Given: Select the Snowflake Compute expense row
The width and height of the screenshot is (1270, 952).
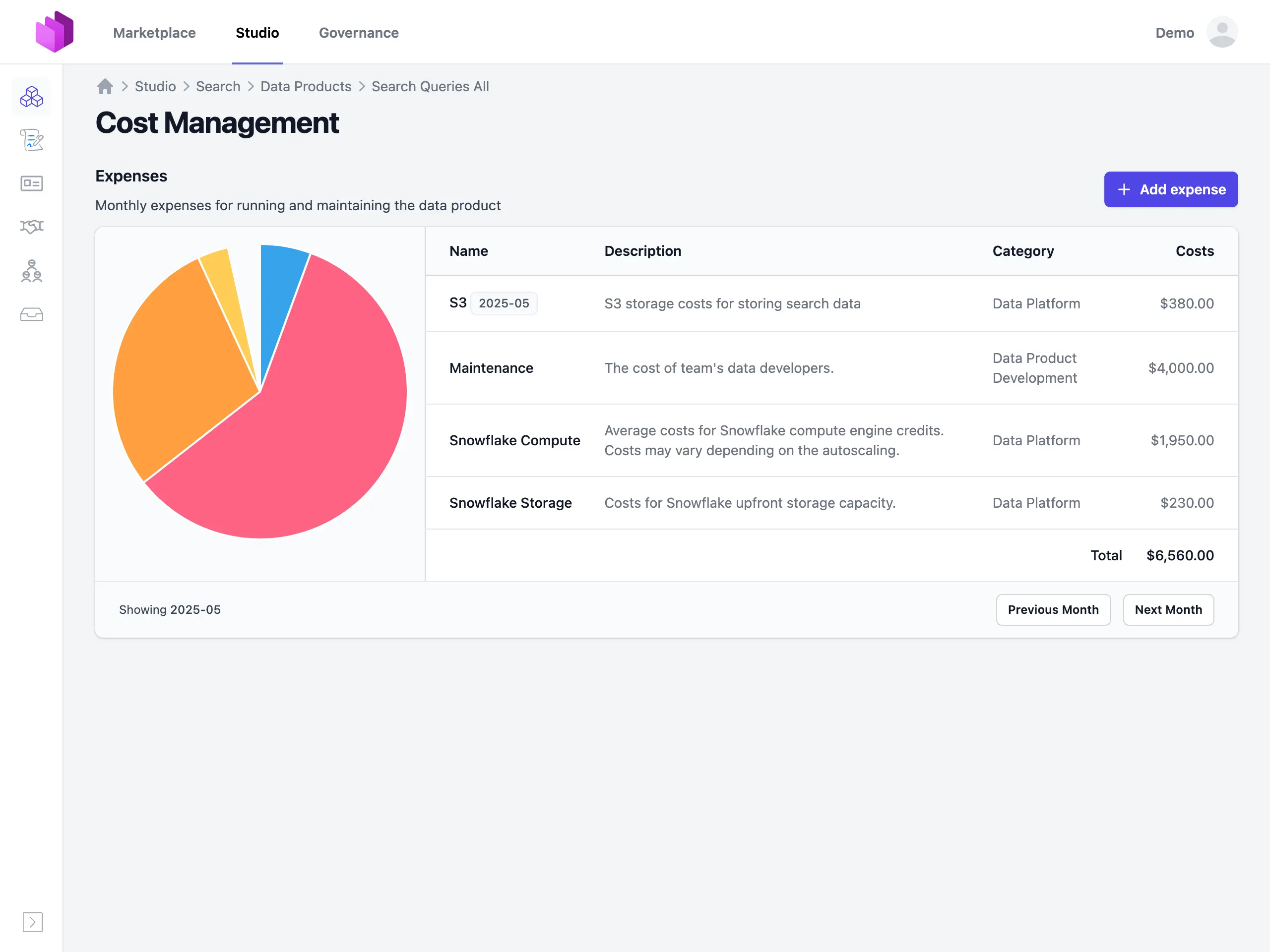Looking at the screenshot, I should 514,440.
